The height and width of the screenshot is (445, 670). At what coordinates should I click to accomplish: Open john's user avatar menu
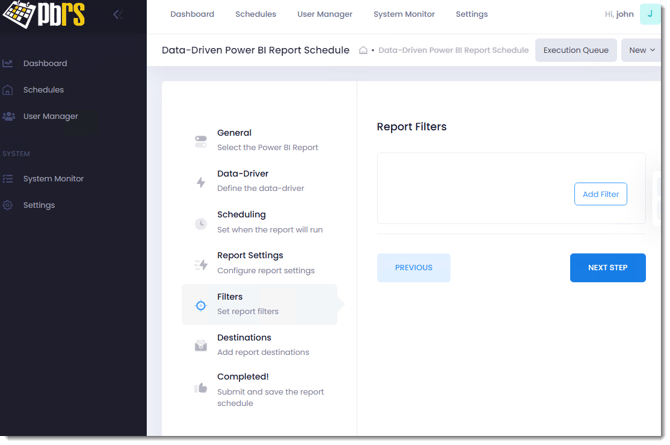click(x=650, y=14)
